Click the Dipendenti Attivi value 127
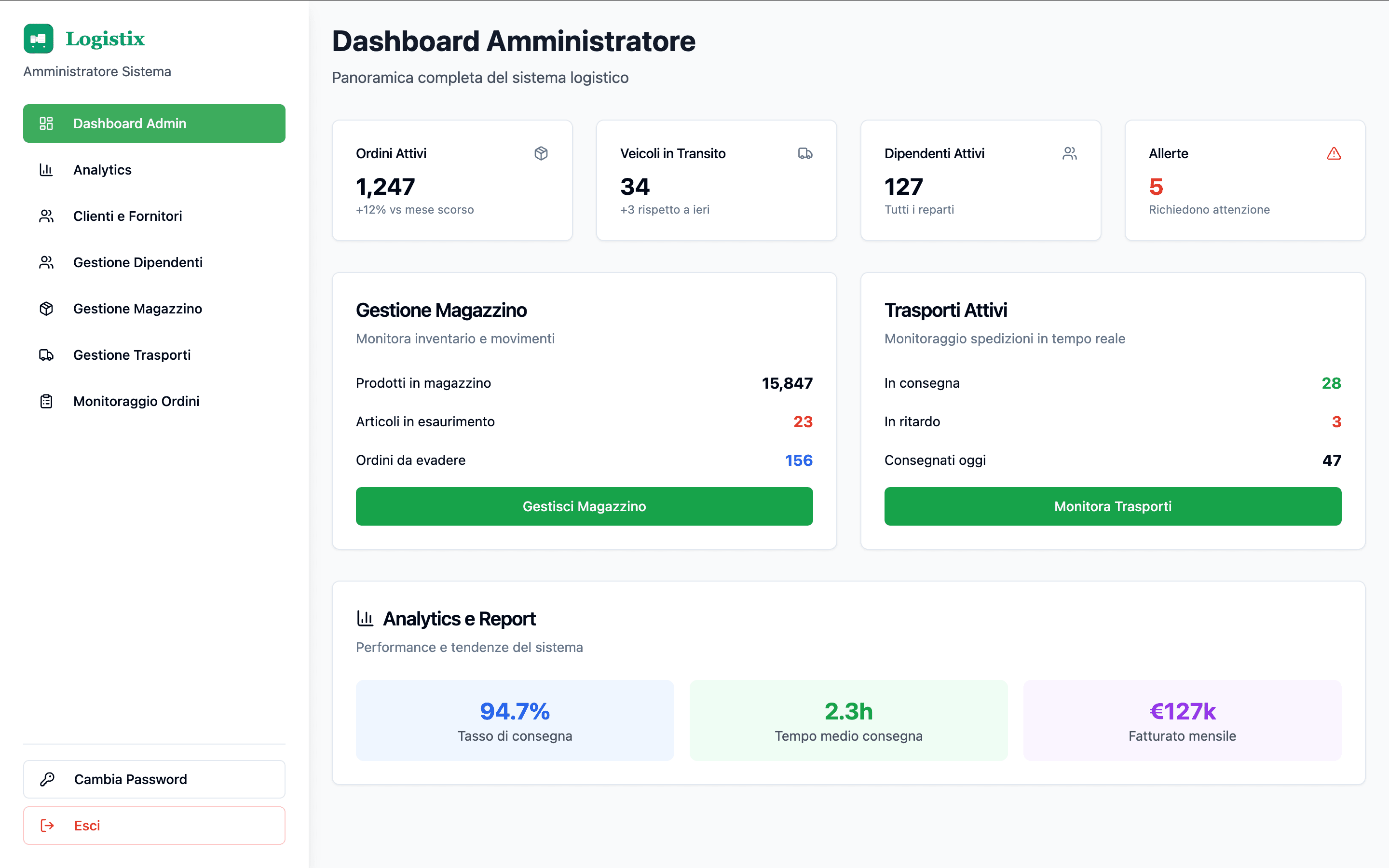1389x868 pixels. coord(903,187)
